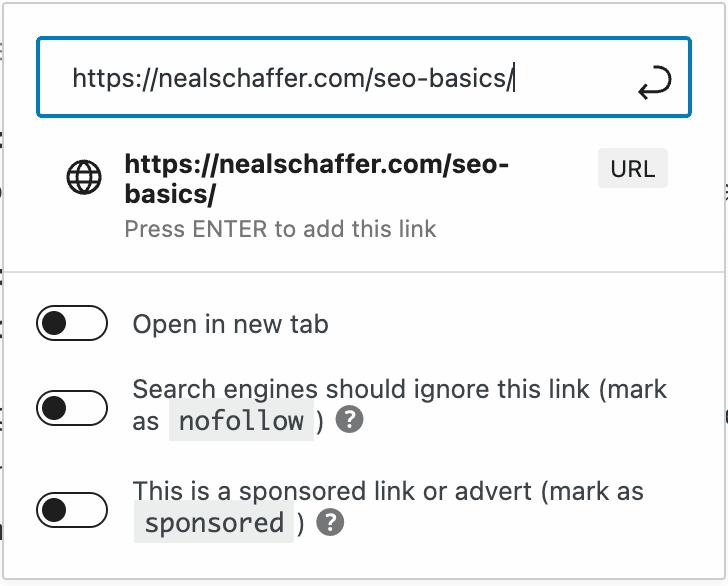Click the help icon next to nofollow
The width and height of the screenshot is (728, 586).
[348, 421]
